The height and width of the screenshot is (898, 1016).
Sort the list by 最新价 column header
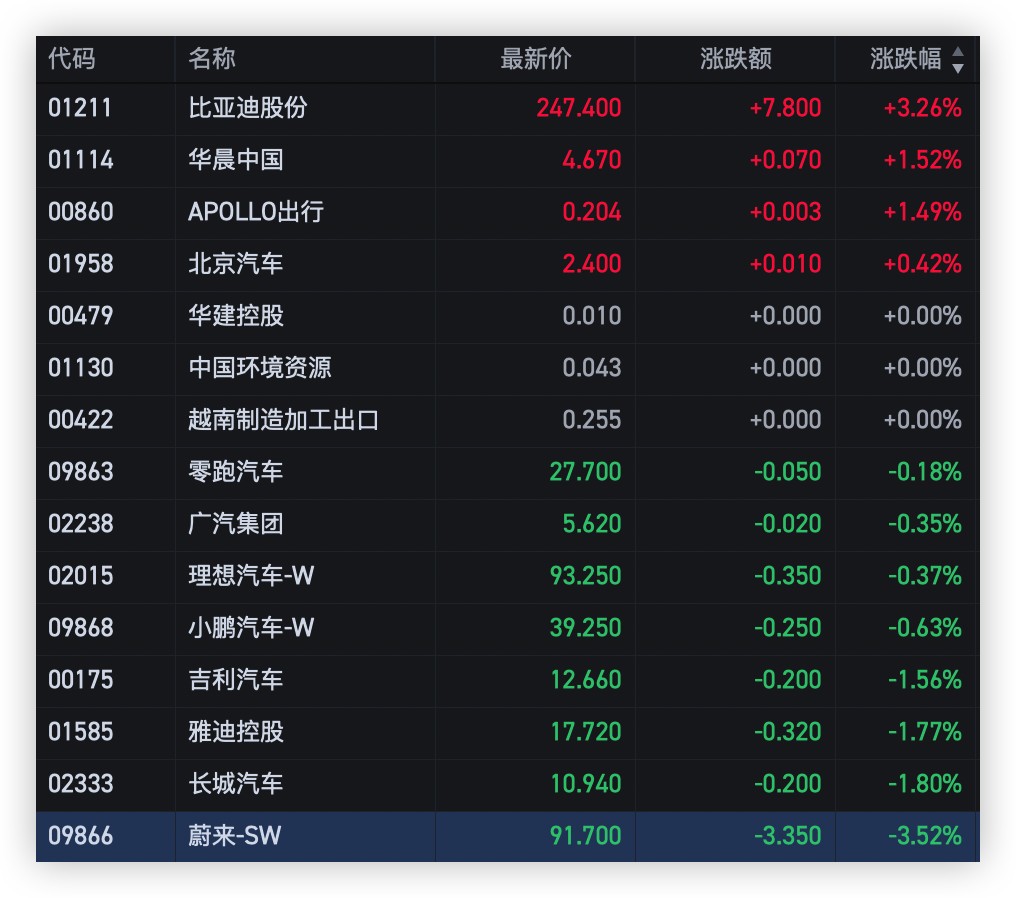pyautogui.click(x=536, y=60)
